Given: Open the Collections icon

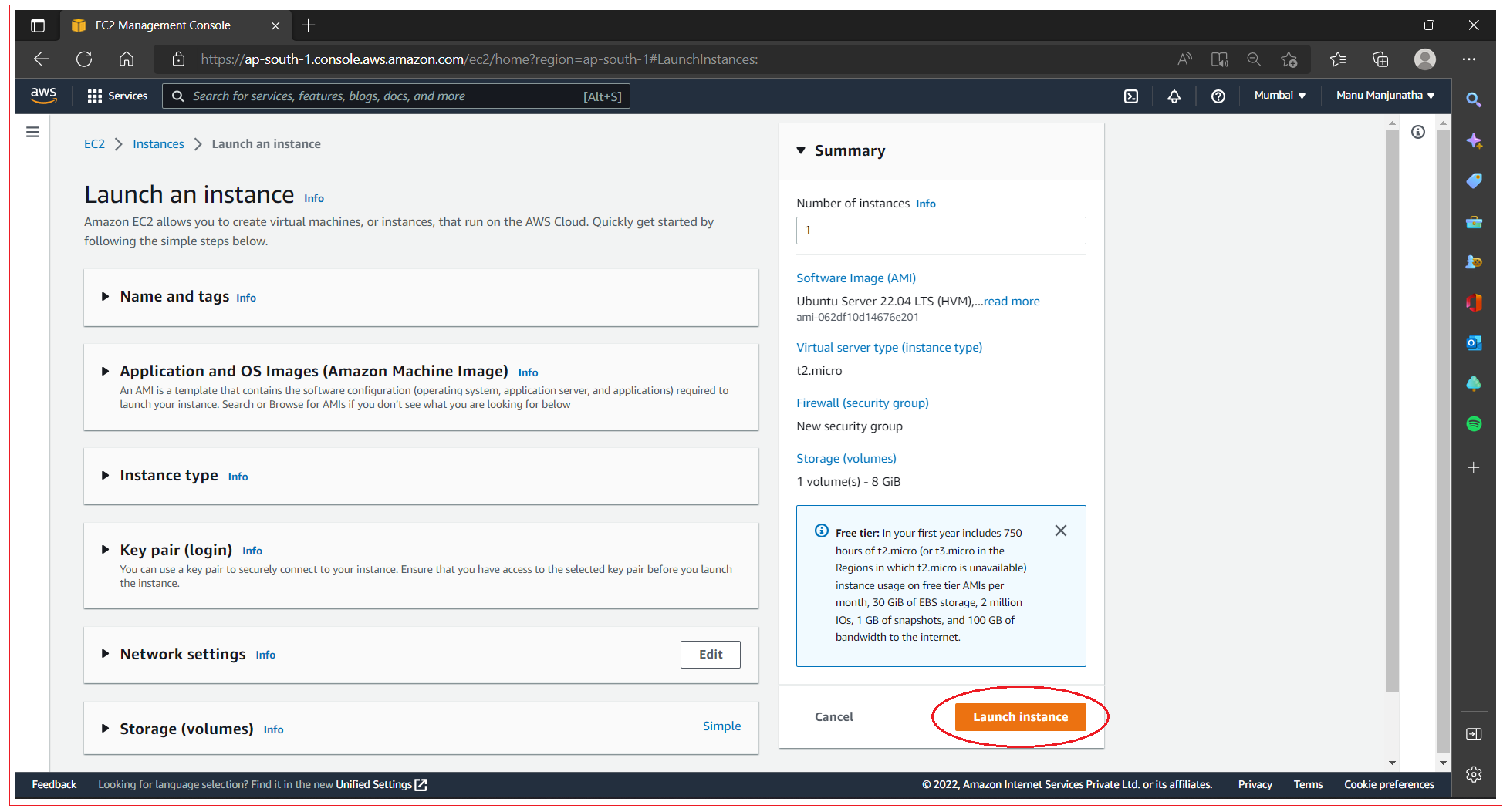Looking at the screenshot, I should click(1380, 59).
